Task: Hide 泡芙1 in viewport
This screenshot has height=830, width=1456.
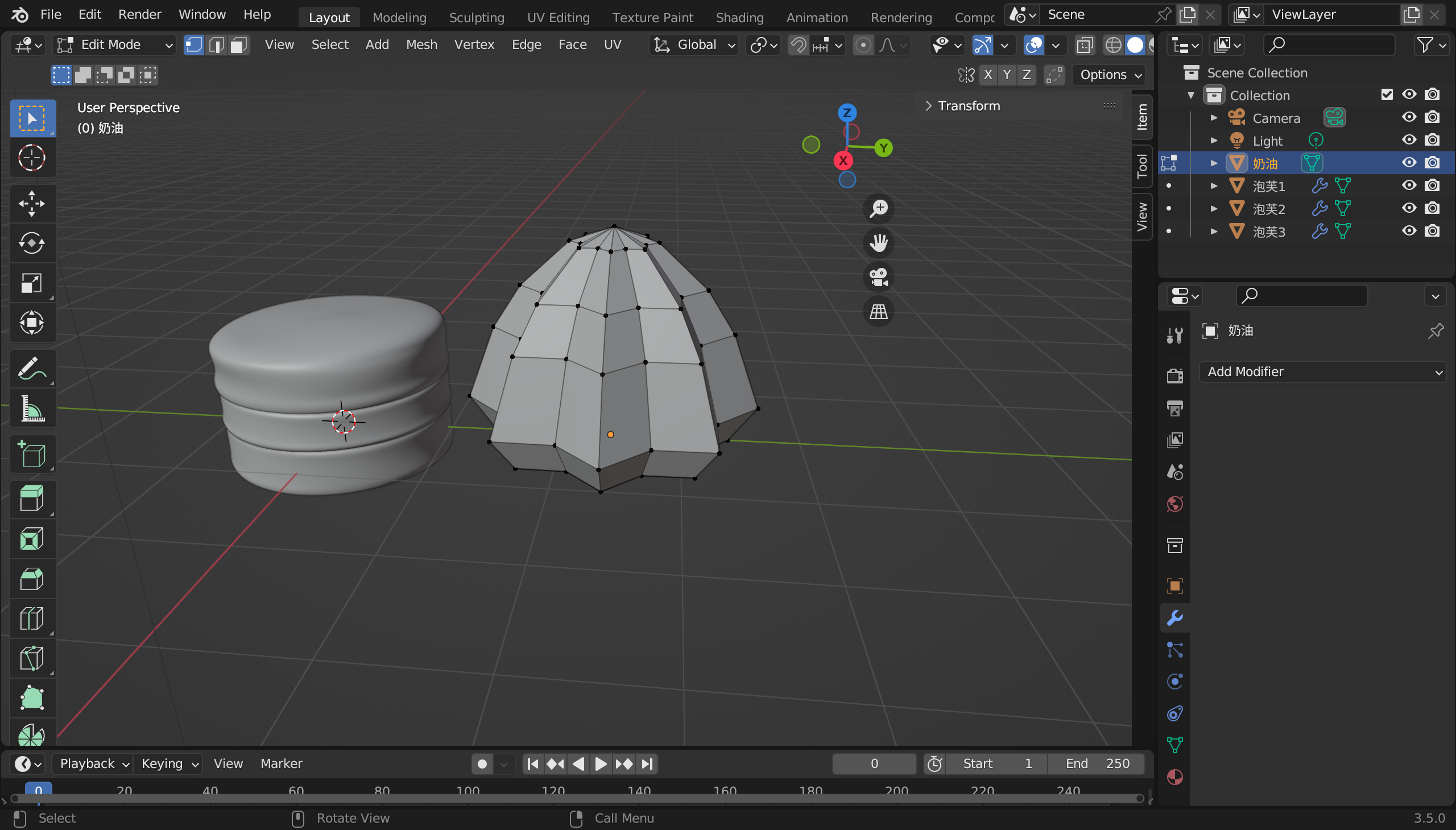Action: (x=1409, y=186)
